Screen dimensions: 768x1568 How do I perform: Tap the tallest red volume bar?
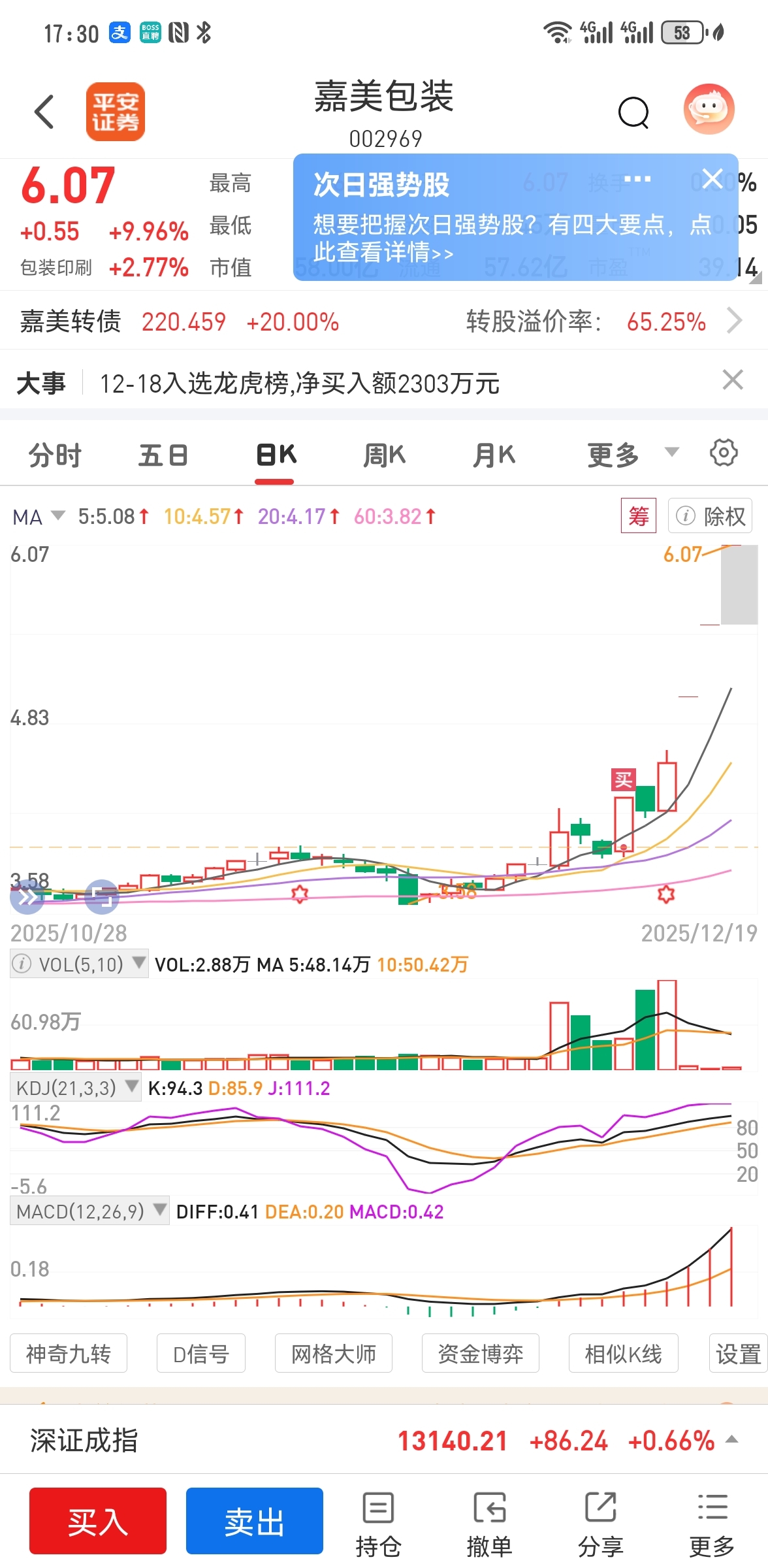point(667,1024)
